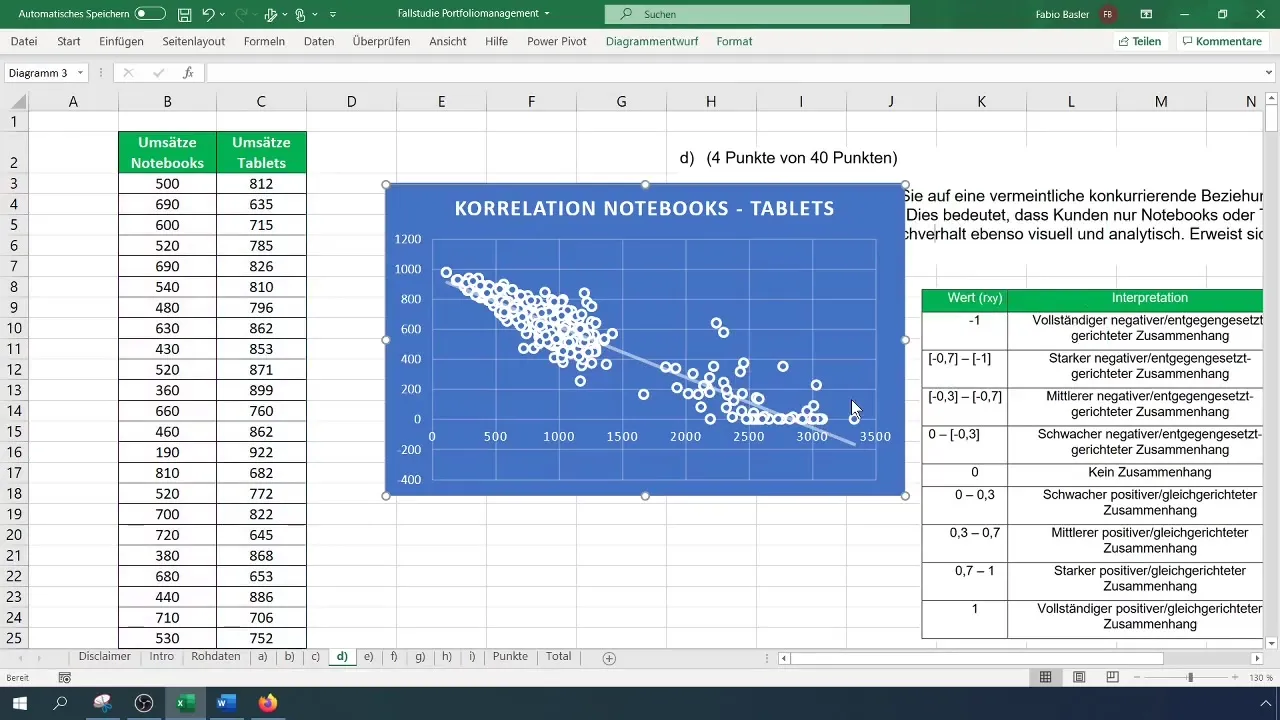Select cell containing 812
1280x720 pixels.
coord(261,184)
